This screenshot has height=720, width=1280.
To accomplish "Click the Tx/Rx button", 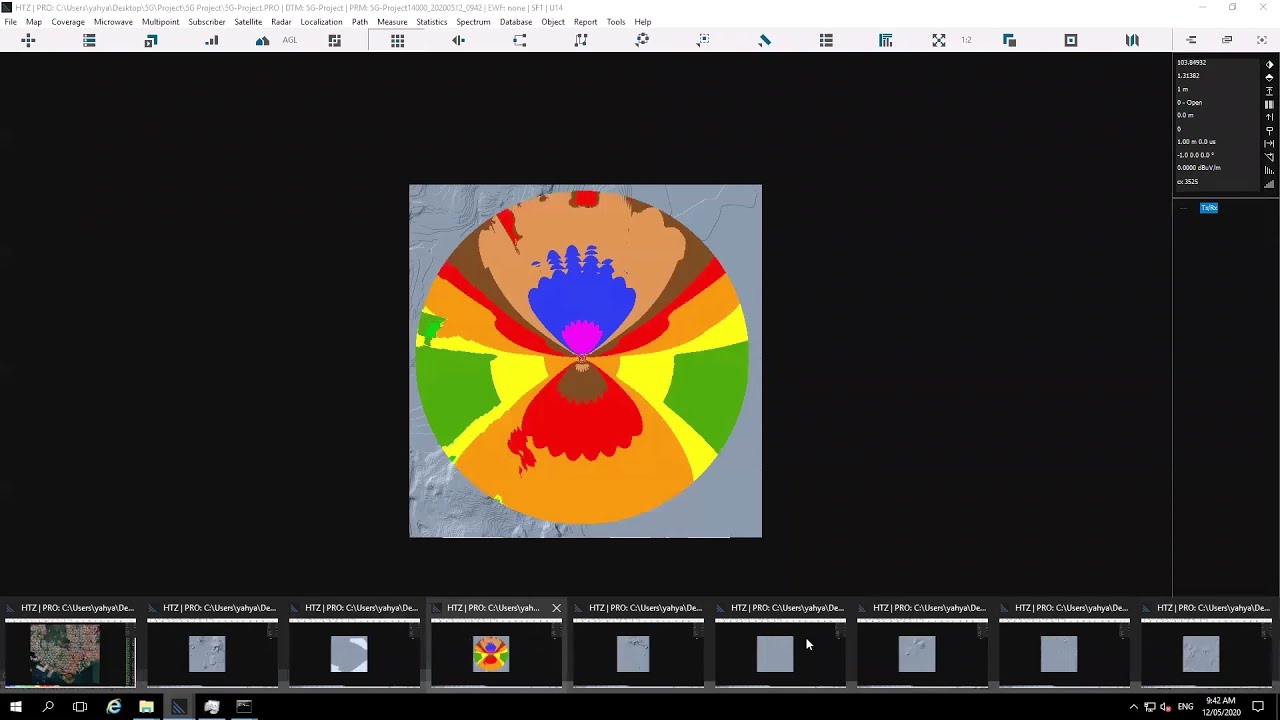I will click(1209, 208).
